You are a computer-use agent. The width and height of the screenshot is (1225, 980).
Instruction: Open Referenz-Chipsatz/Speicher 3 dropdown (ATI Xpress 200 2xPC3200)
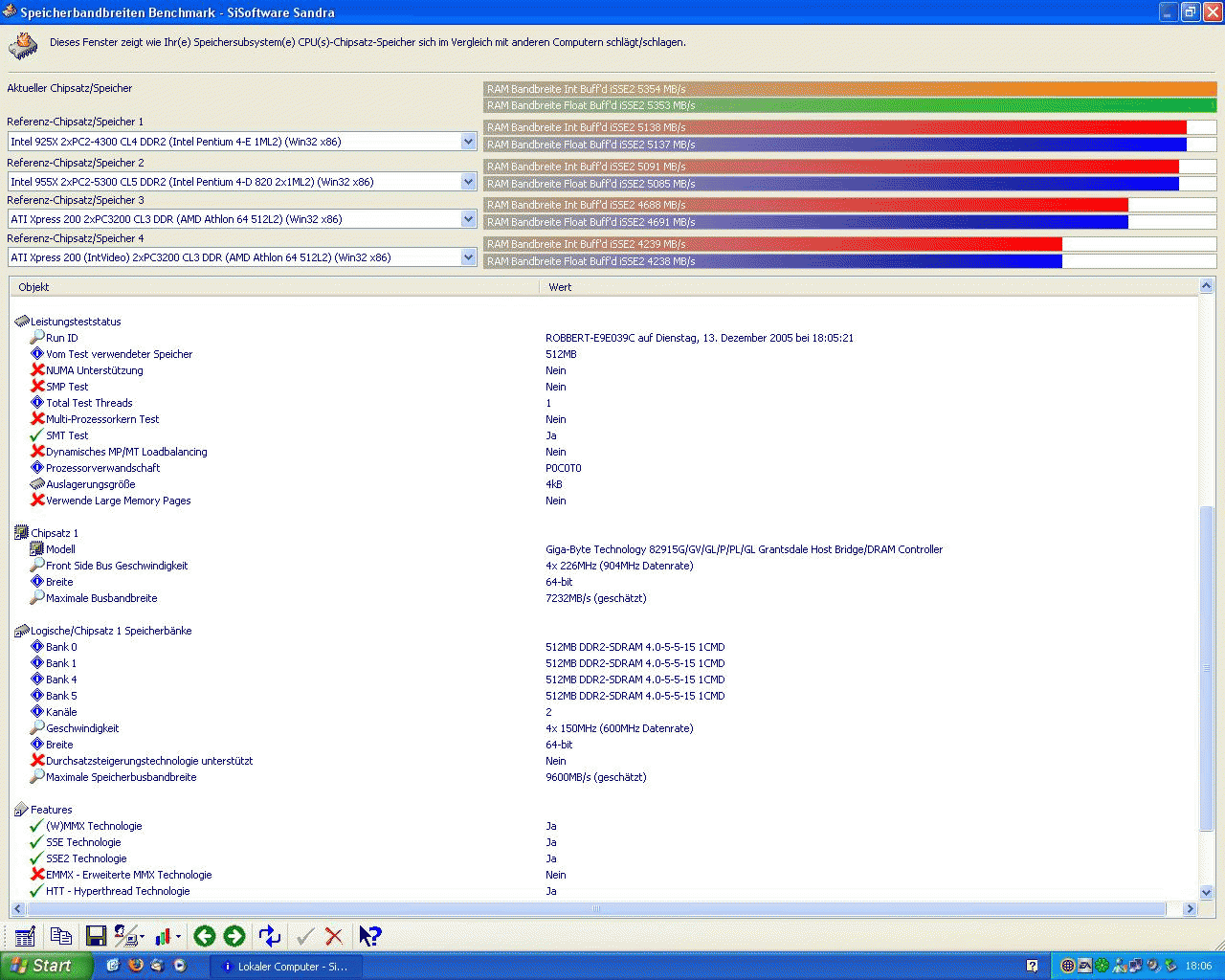pos(468,219)
